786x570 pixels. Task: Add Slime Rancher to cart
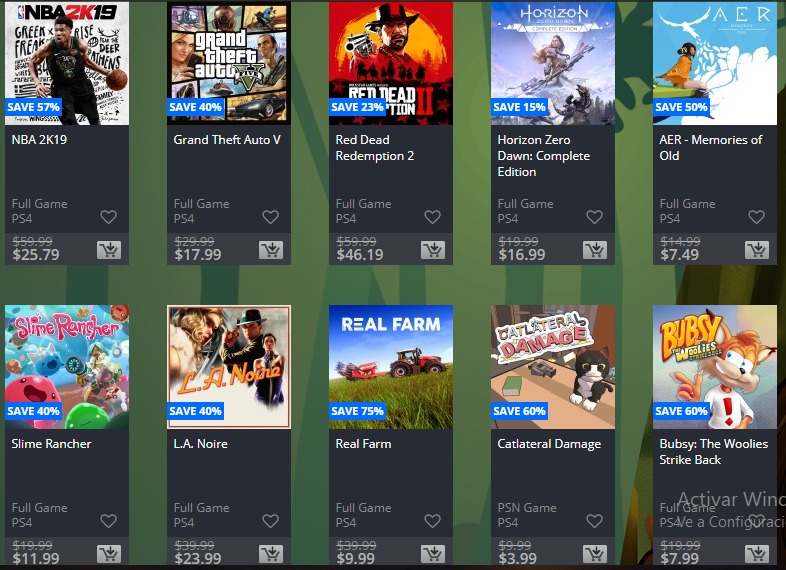pyautogui.click(x=109, y=554)
